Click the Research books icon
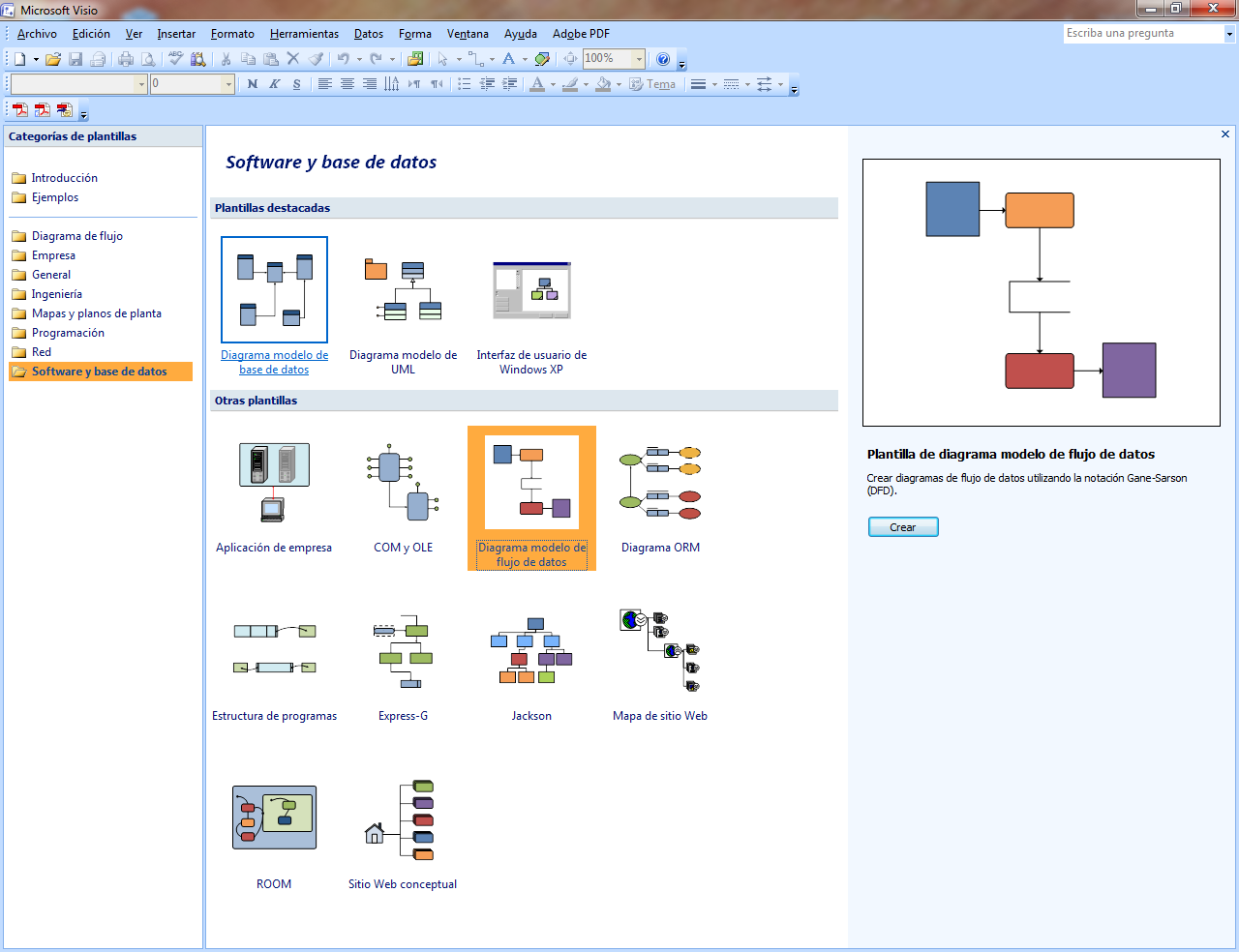This screenshot has width=1239, height=952. point(198,59)
